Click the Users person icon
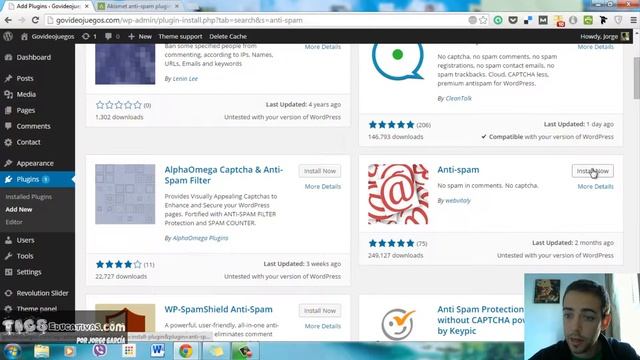The width and height of the screenshot is (640, 360). point(8,240)
